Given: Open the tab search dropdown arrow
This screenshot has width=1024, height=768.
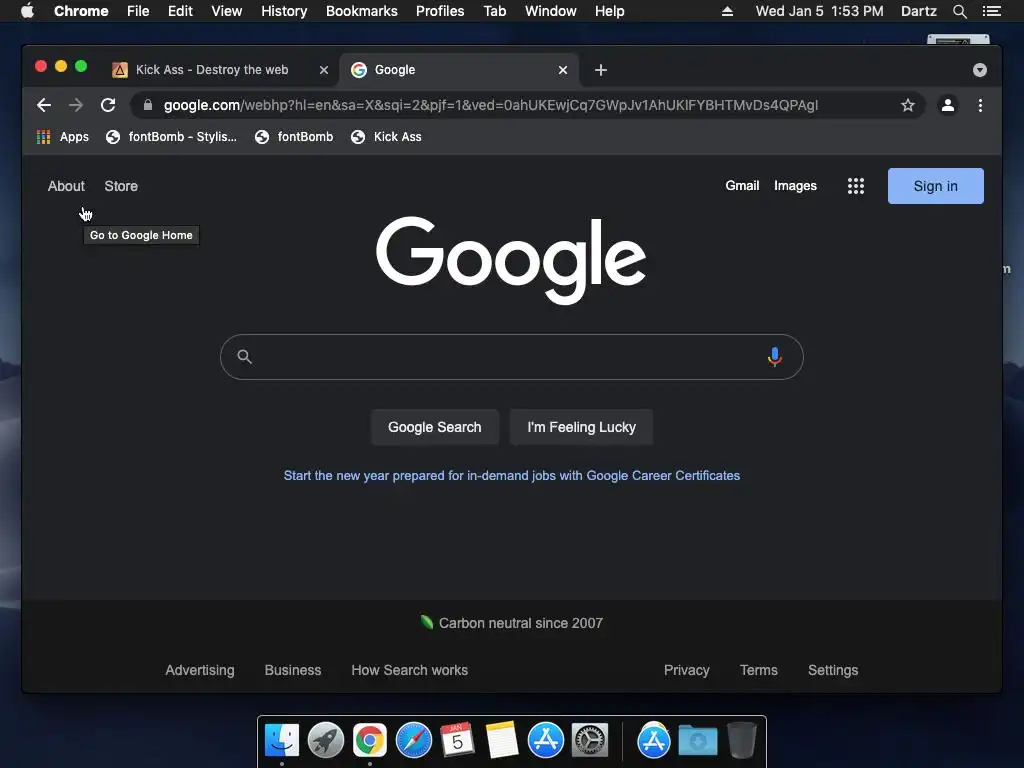Looking at the screenshot, I should click(980, 70).
